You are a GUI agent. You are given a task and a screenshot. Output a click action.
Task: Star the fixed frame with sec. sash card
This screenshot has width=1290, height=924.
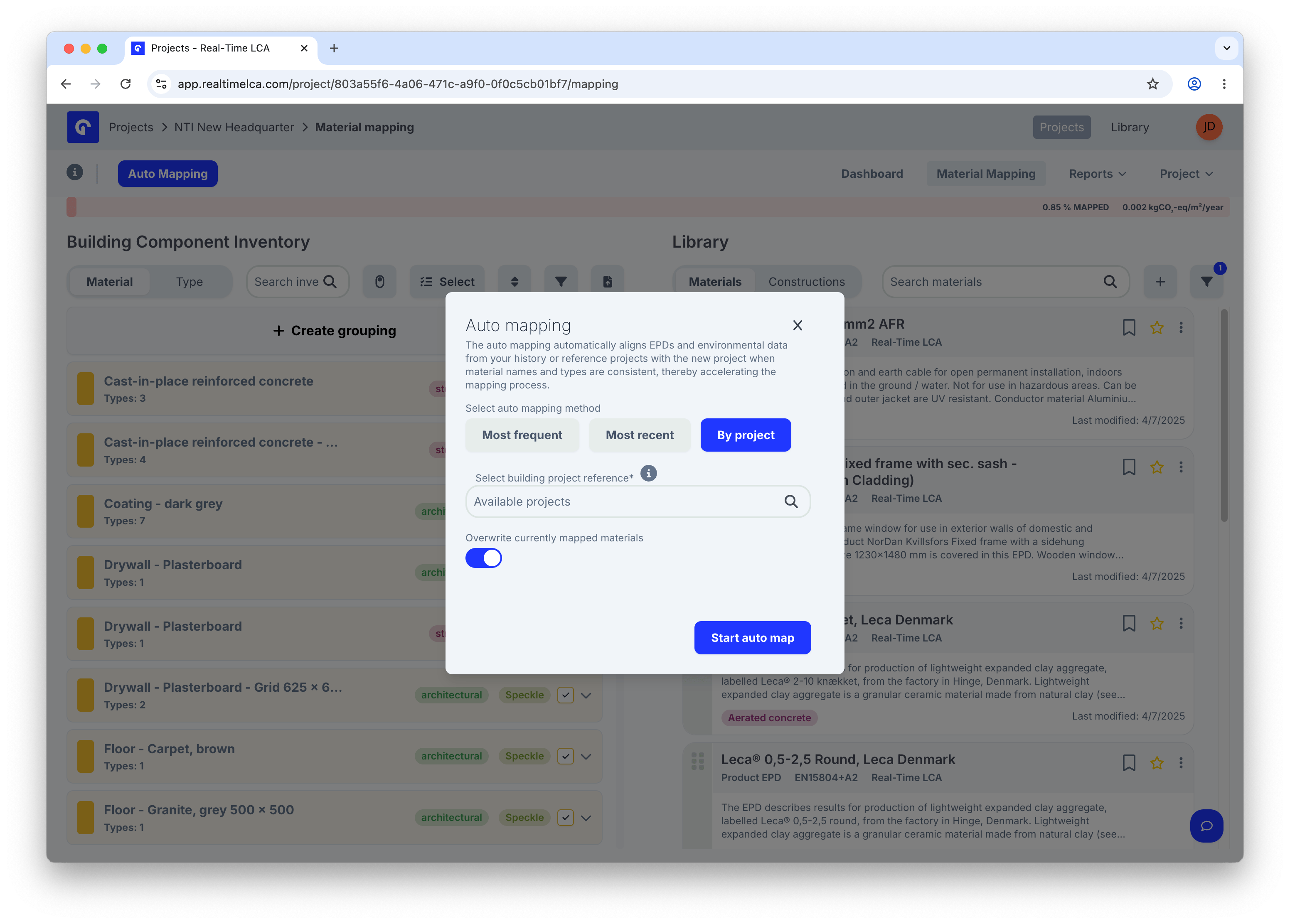point(1156,467)
